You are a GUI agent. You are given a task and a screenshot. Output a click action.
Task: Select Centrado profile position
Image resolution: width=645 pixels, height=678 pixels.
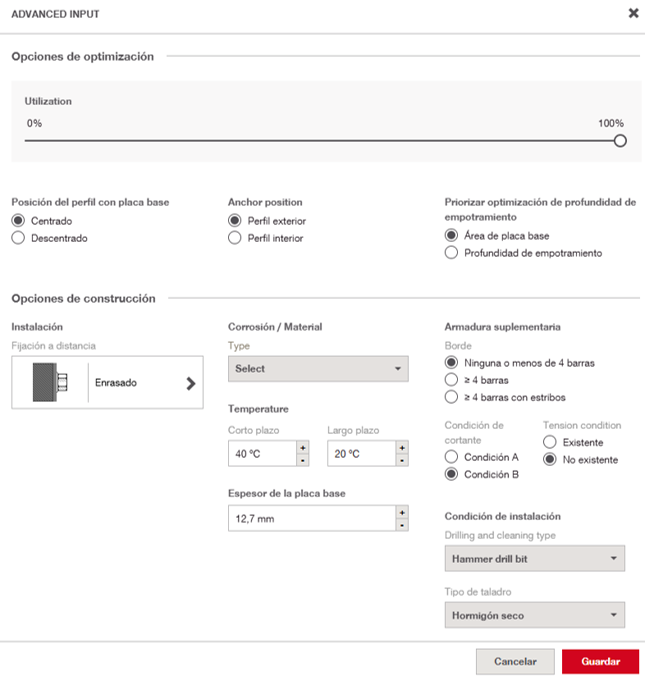[18, 221]
